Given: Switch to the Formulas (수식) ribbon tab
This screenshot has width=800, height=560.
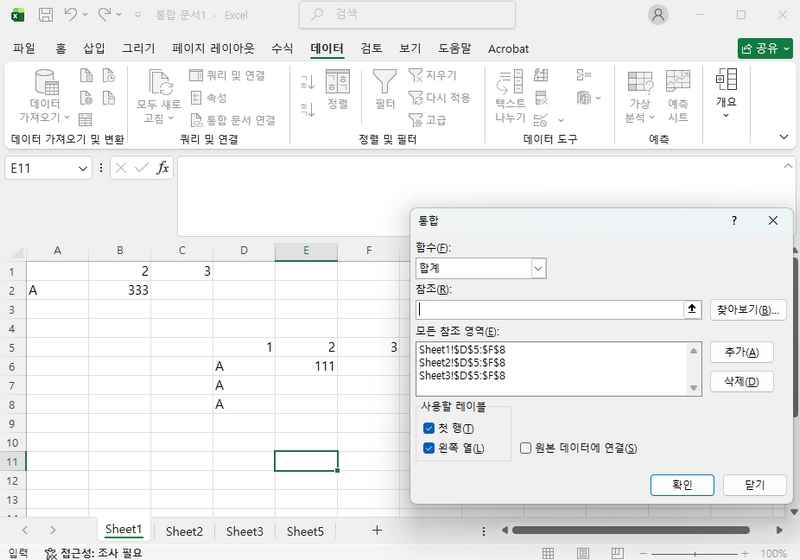Looking at the screenshot, I should (282, 48).
